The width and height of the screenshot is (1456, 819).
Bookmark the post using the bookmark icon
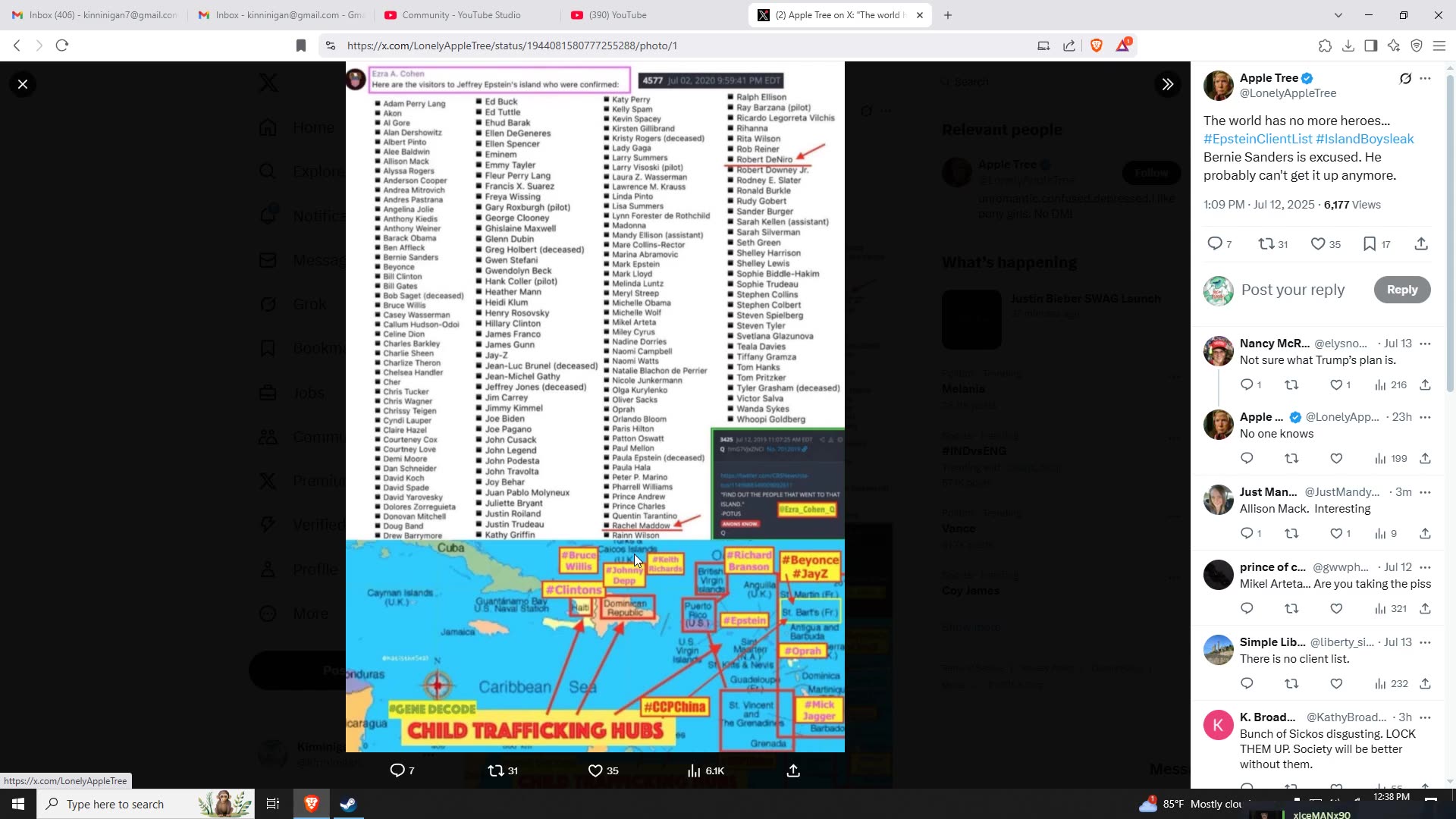(x=1370, y=243)
